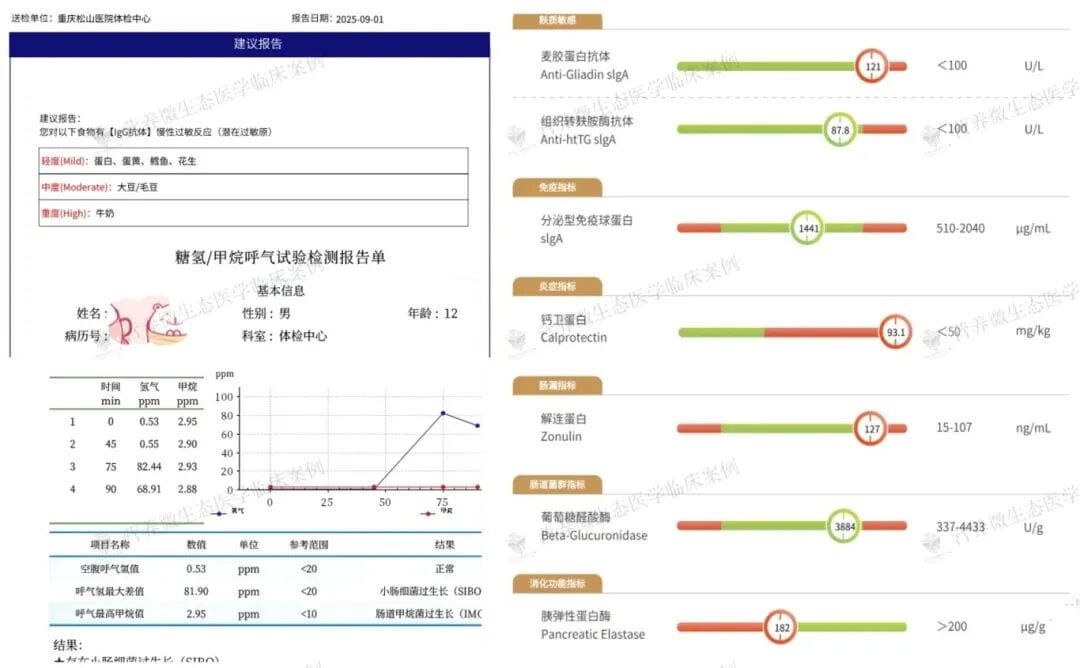This screenshot has width=1080, height=668.
Task: Open the 炎症指标 section label
Action: tap(558, 287)
